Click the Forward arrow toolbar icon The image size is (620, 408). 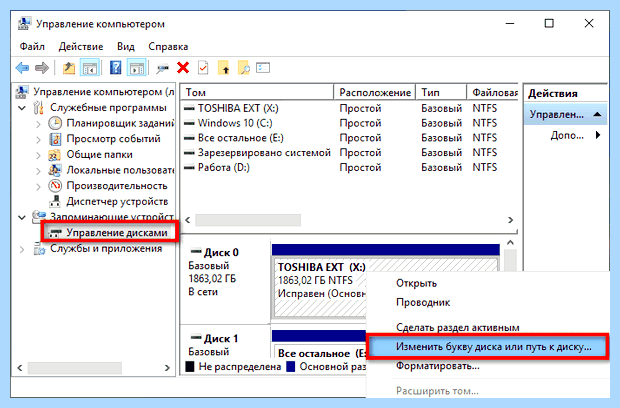click(x=42, y=68)
